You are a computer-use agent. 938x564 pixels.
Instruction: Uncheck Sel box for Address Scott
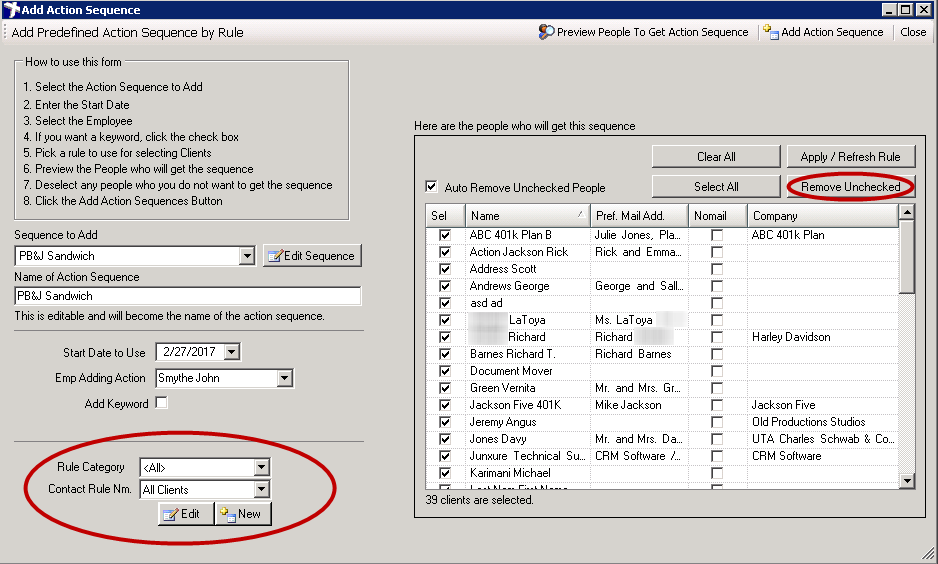point(445,269)
